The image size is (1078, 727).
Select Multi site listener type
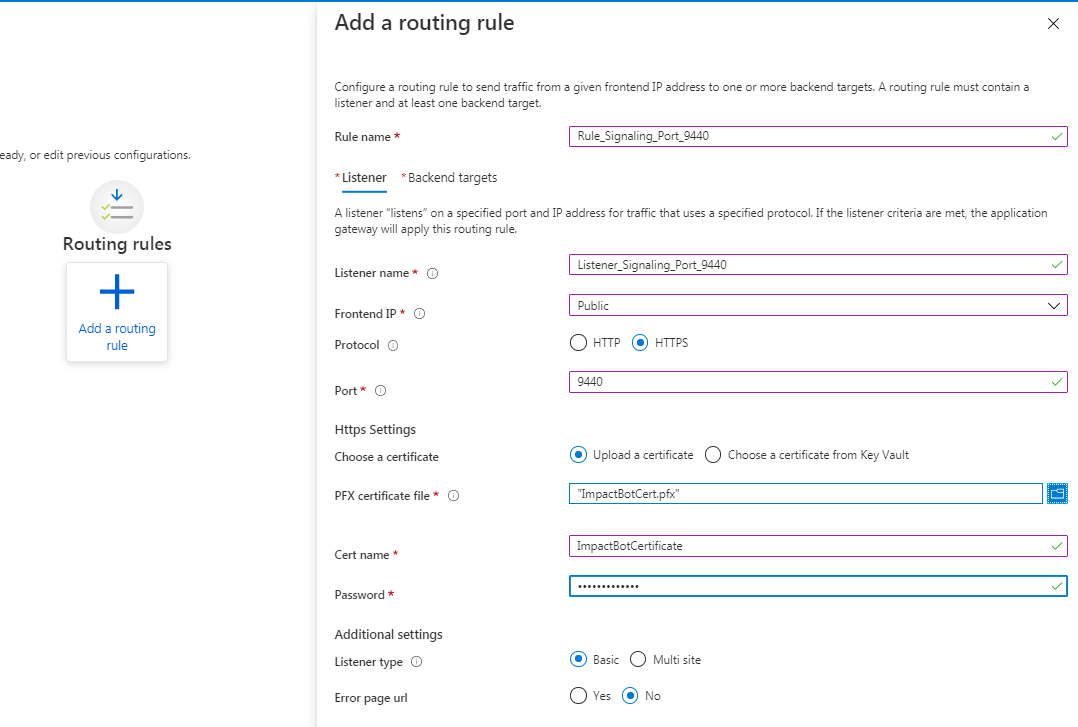pos(638,660)
